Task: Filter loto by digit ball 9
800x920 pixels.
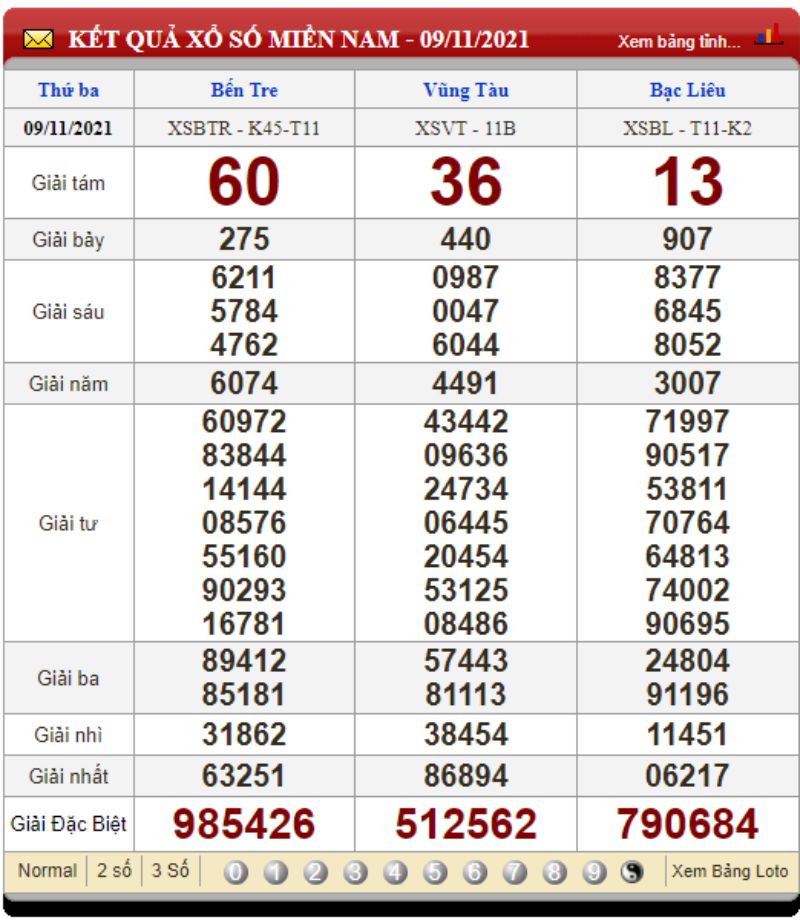Action: [594, 872]
